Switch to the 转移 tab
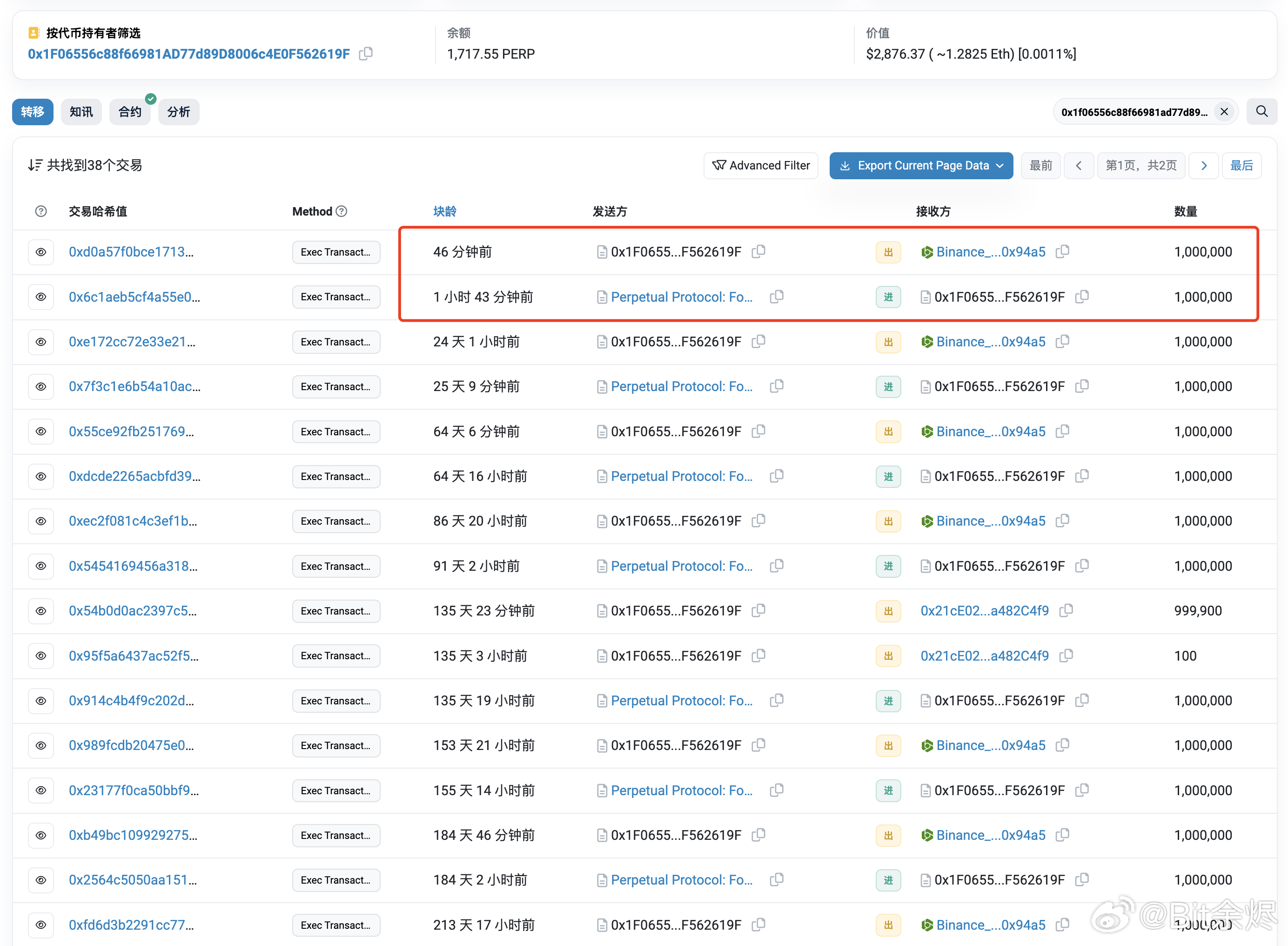This screenshot has height=946, width=1288. coord(33,112)
